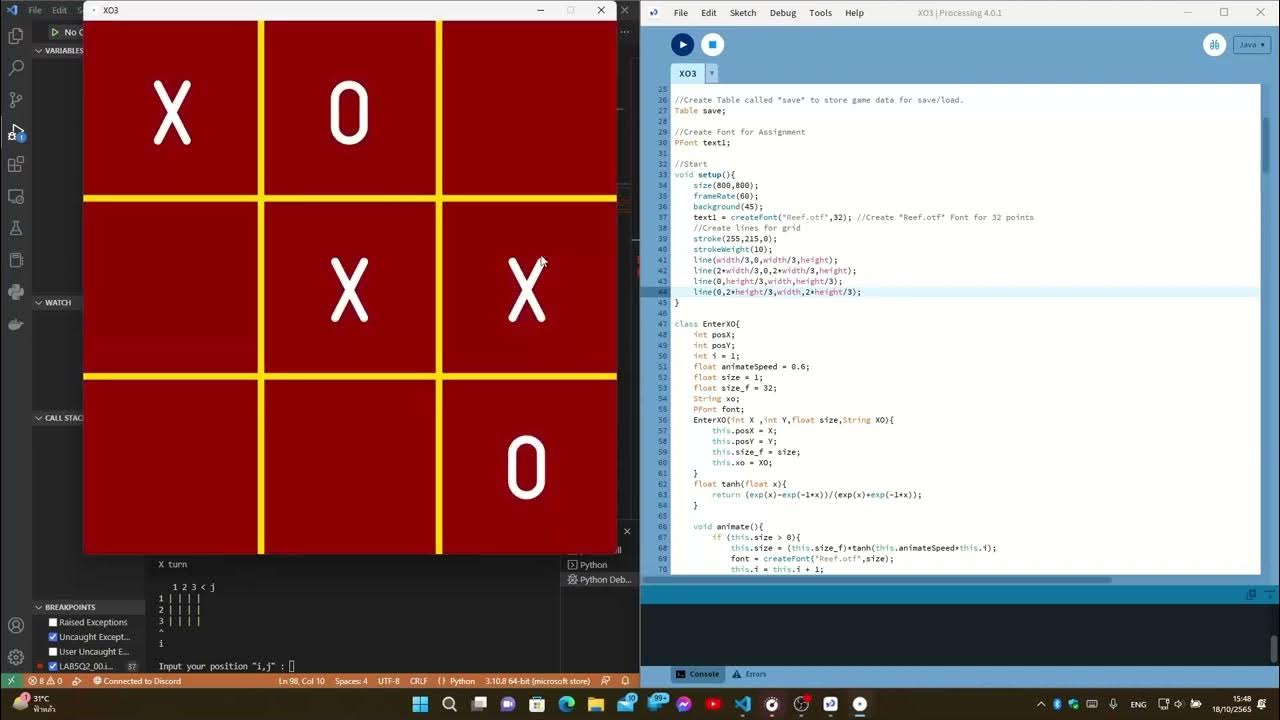Open VS Code Source Control view
The image size is (1280, 720).
[15, 100]
